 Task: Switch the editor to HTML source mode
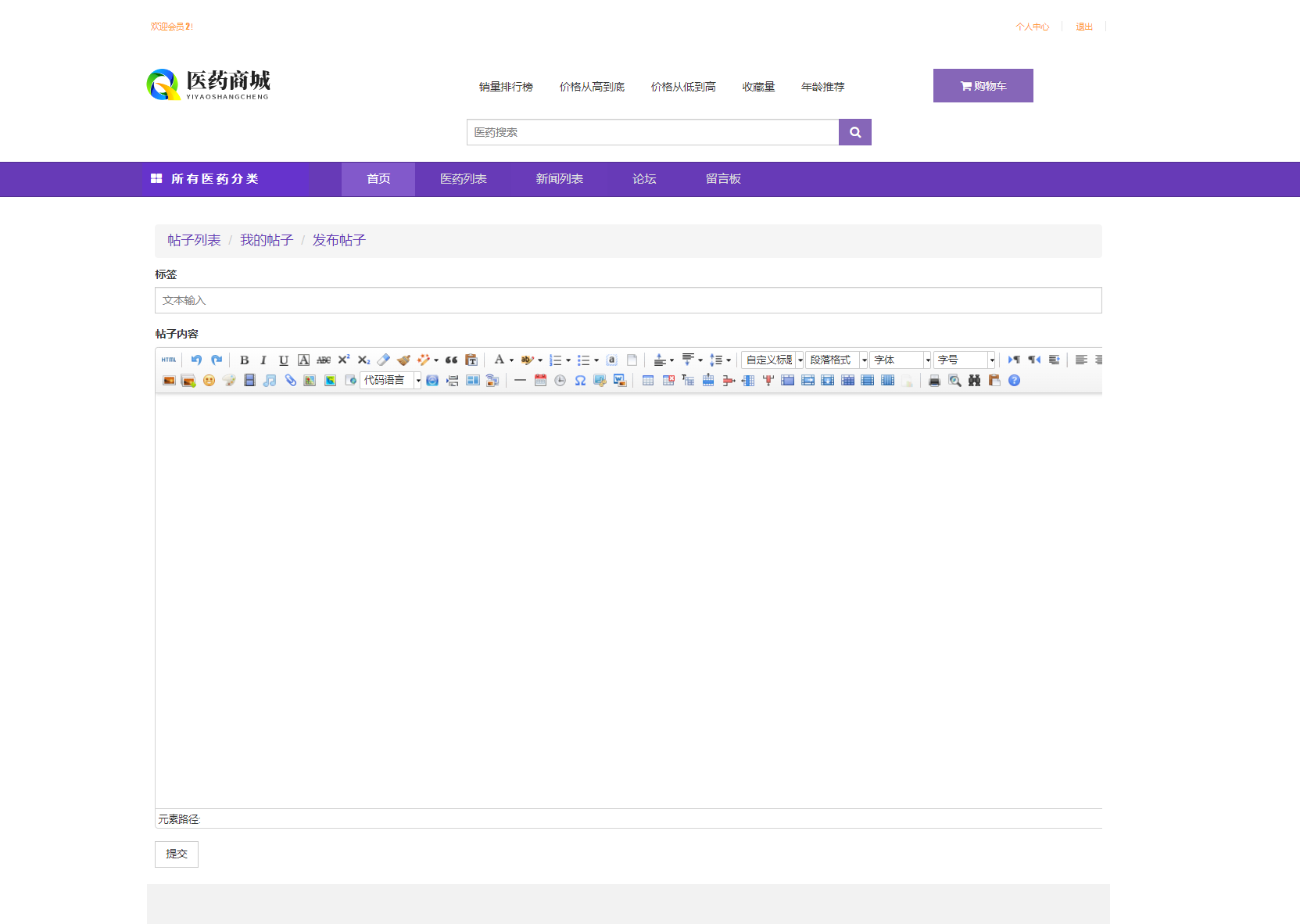(x=168, y=360)
